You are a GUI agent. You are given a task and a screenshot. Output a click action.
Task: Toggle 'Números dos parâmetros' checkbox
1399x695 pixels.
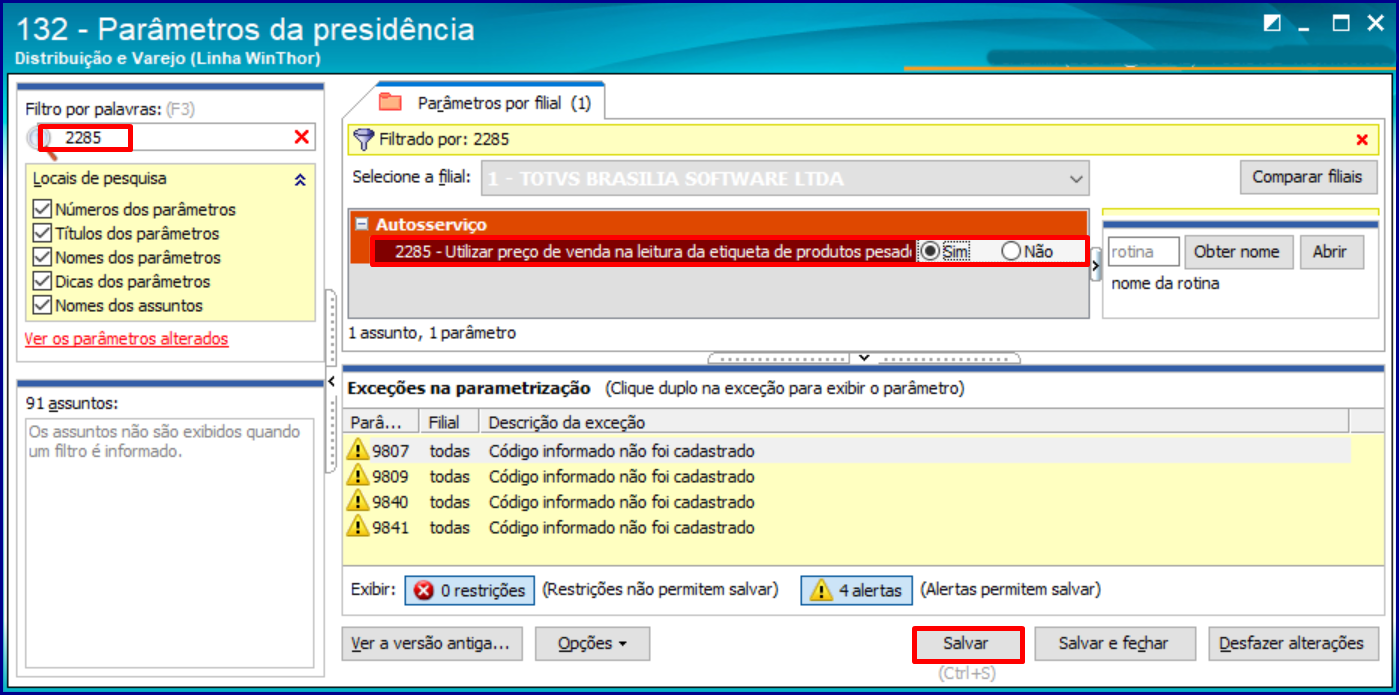coord(42,210)
